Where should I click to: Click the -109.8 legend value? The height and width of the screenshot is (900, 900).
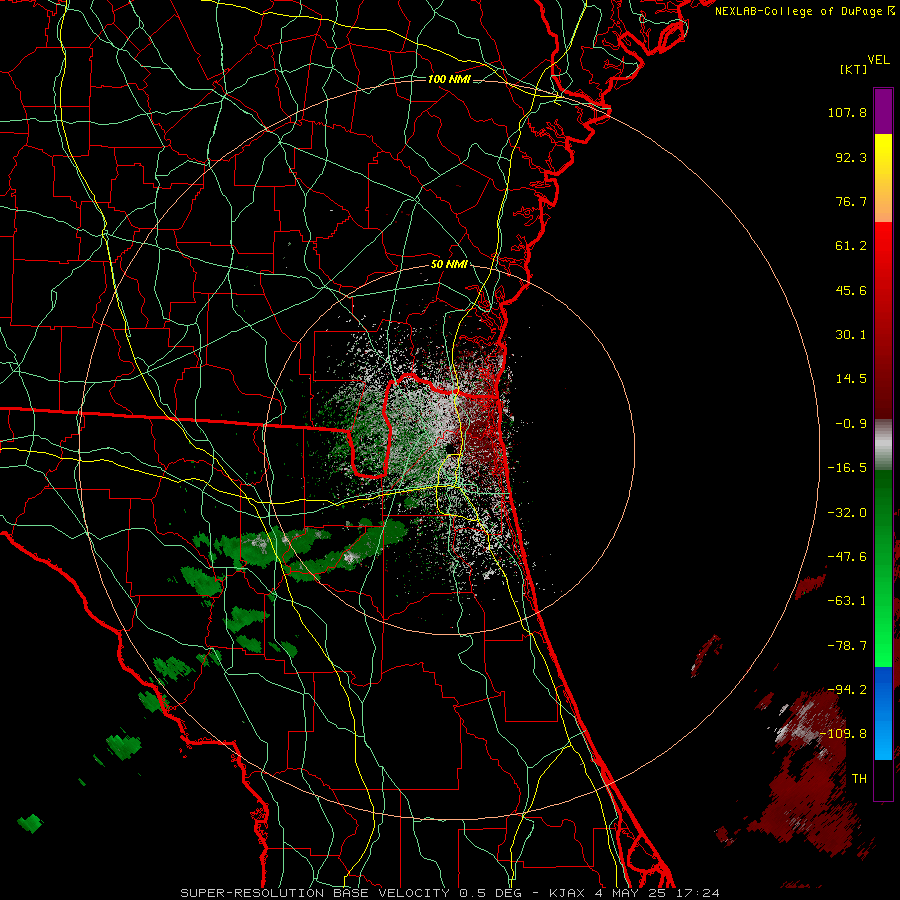[843, 734]
